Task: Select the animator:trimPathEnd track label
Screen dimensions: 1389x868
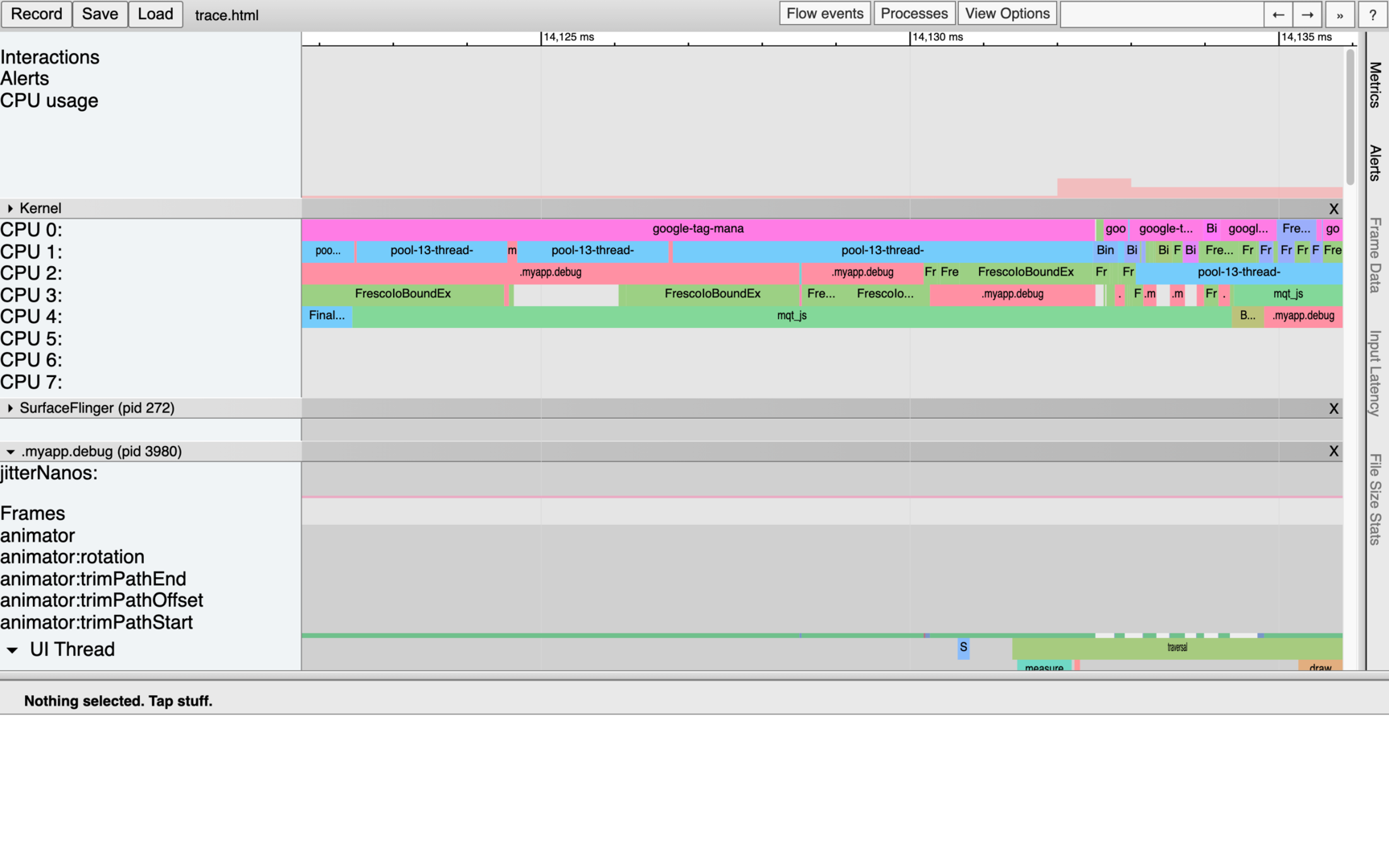Action: (x=93, y=579)
